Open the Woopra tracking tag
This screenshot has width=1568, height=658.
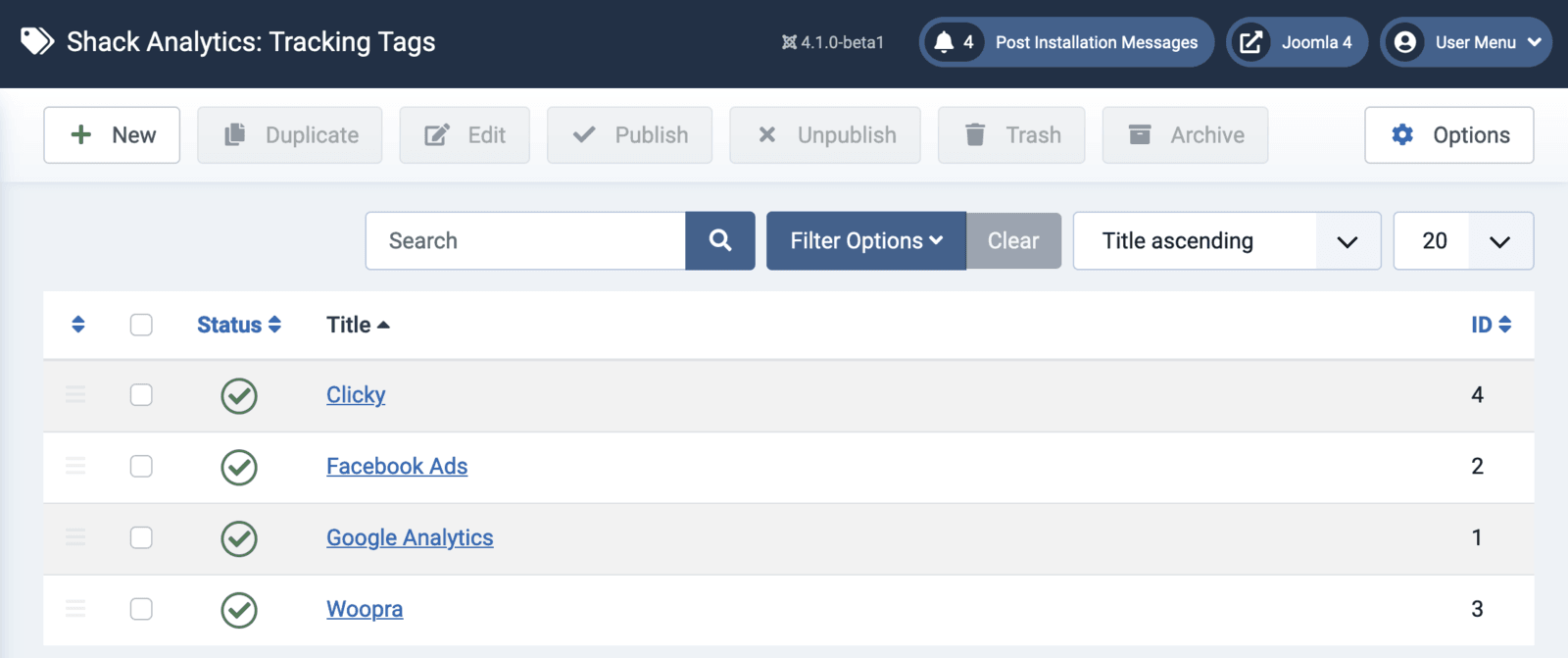(365, 609)
